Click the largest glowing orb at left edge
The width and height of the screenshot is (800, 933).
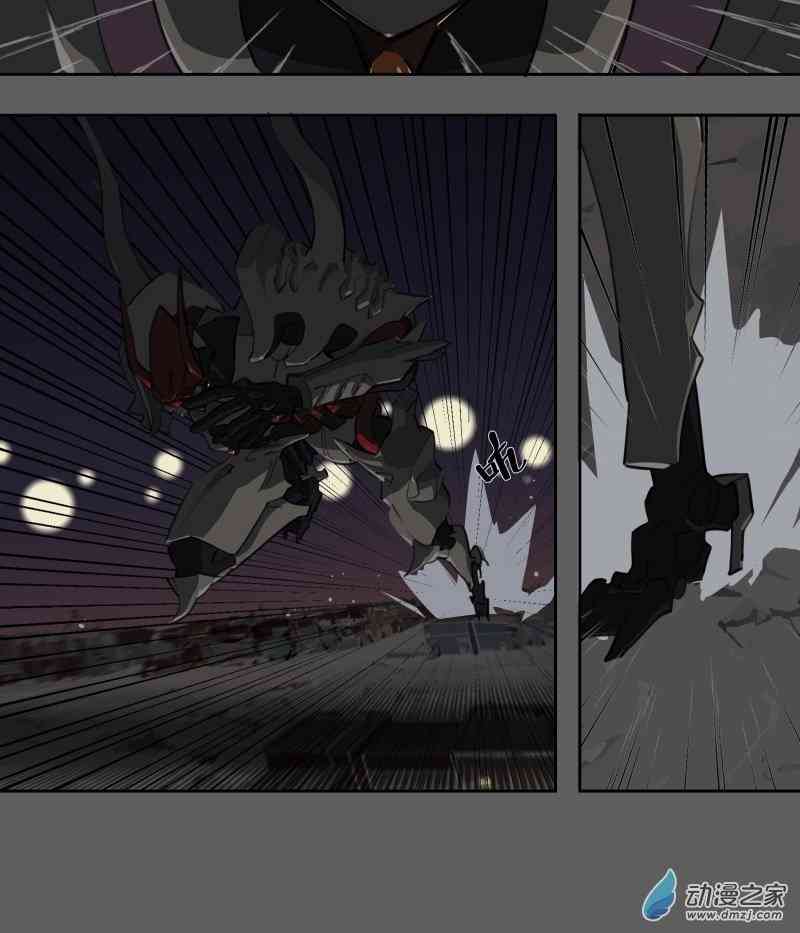point(47,504)
